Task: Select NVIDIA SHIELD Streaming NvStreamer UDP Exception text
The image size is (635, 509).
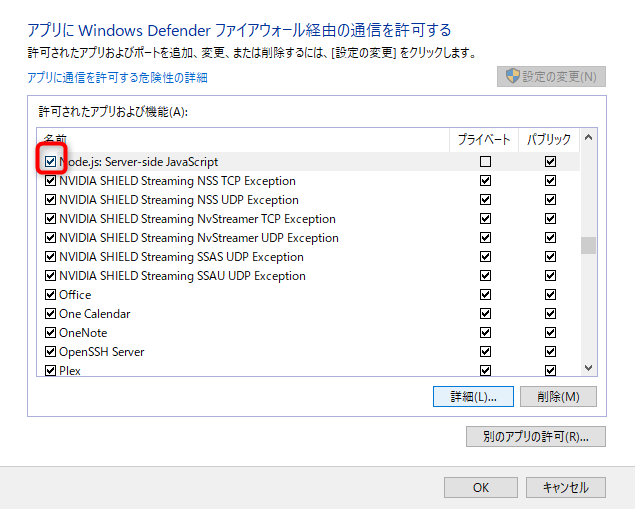Action: tap(199, 238)
